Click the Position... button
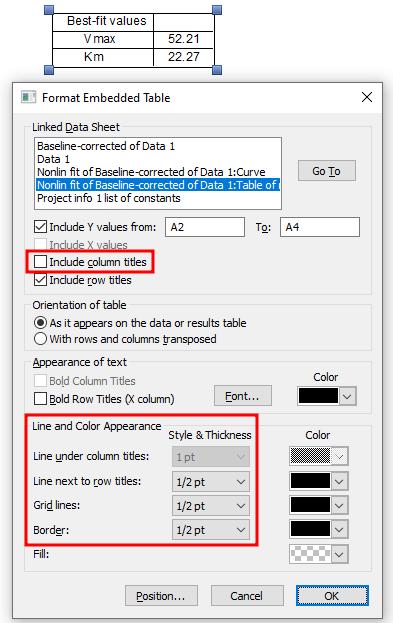This screenshot has width=393, height=623. click(161, 596)
